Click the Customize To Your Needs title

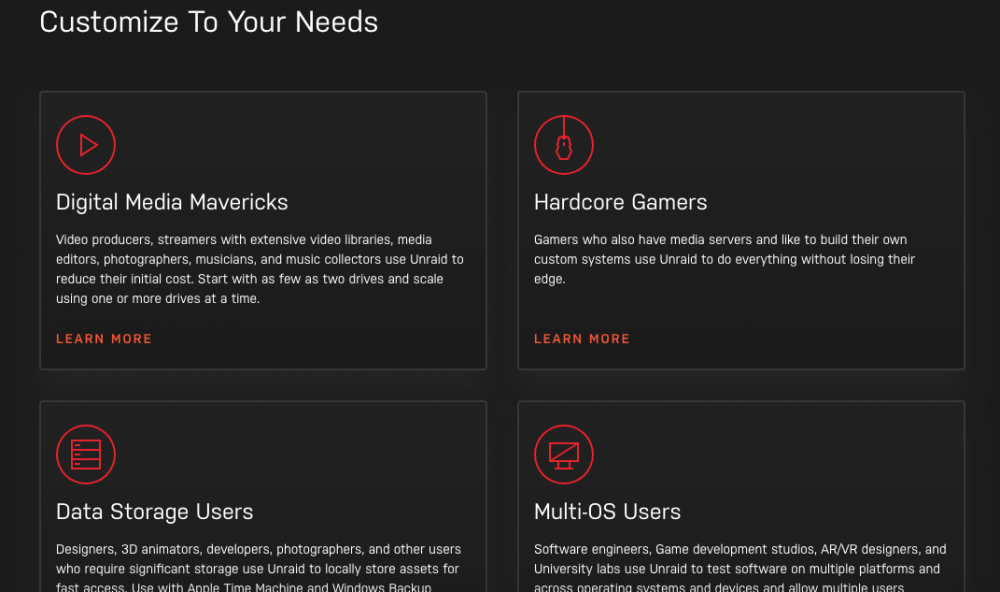click(209, 22)
